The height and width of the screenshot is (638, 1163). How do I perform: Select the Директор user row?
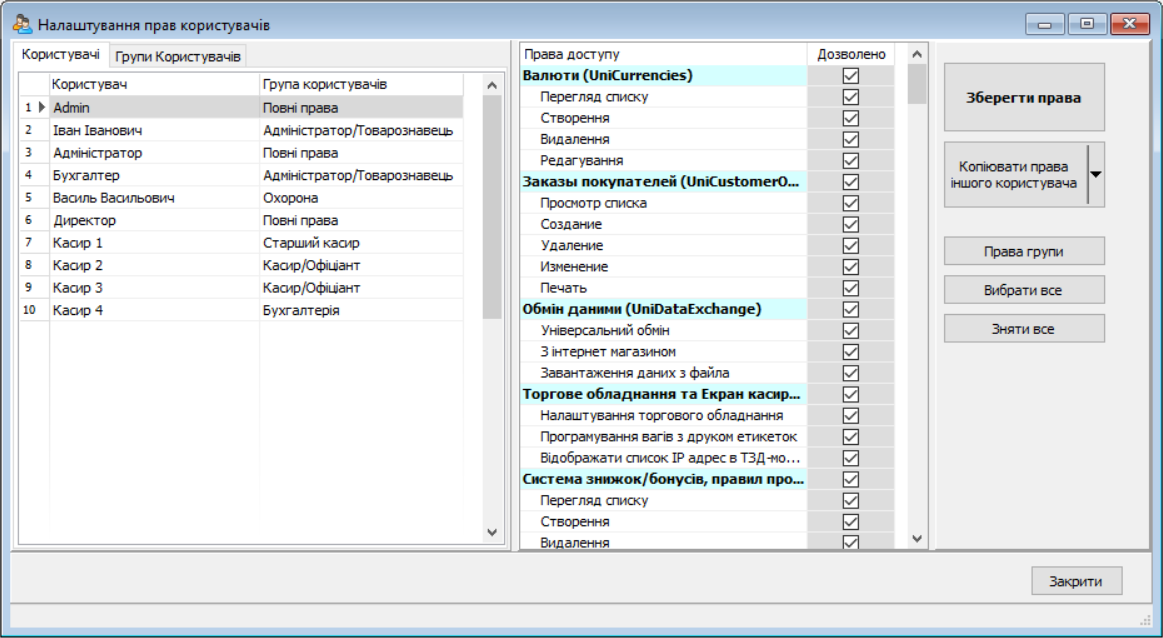pos(241,220)
